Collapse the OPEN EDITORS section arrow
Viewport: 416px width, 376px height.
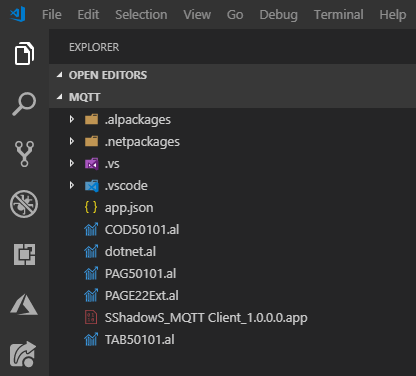(60, 75)
